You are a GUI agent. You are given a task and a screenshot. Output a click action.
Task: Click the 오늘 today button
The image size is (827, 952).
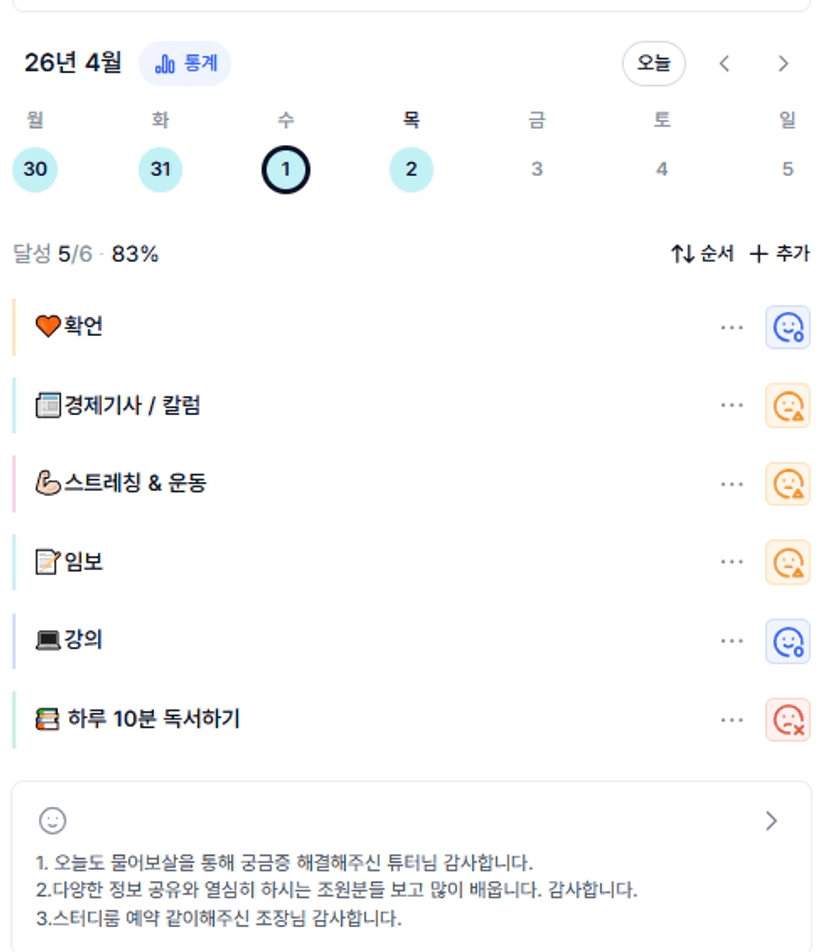653,64
